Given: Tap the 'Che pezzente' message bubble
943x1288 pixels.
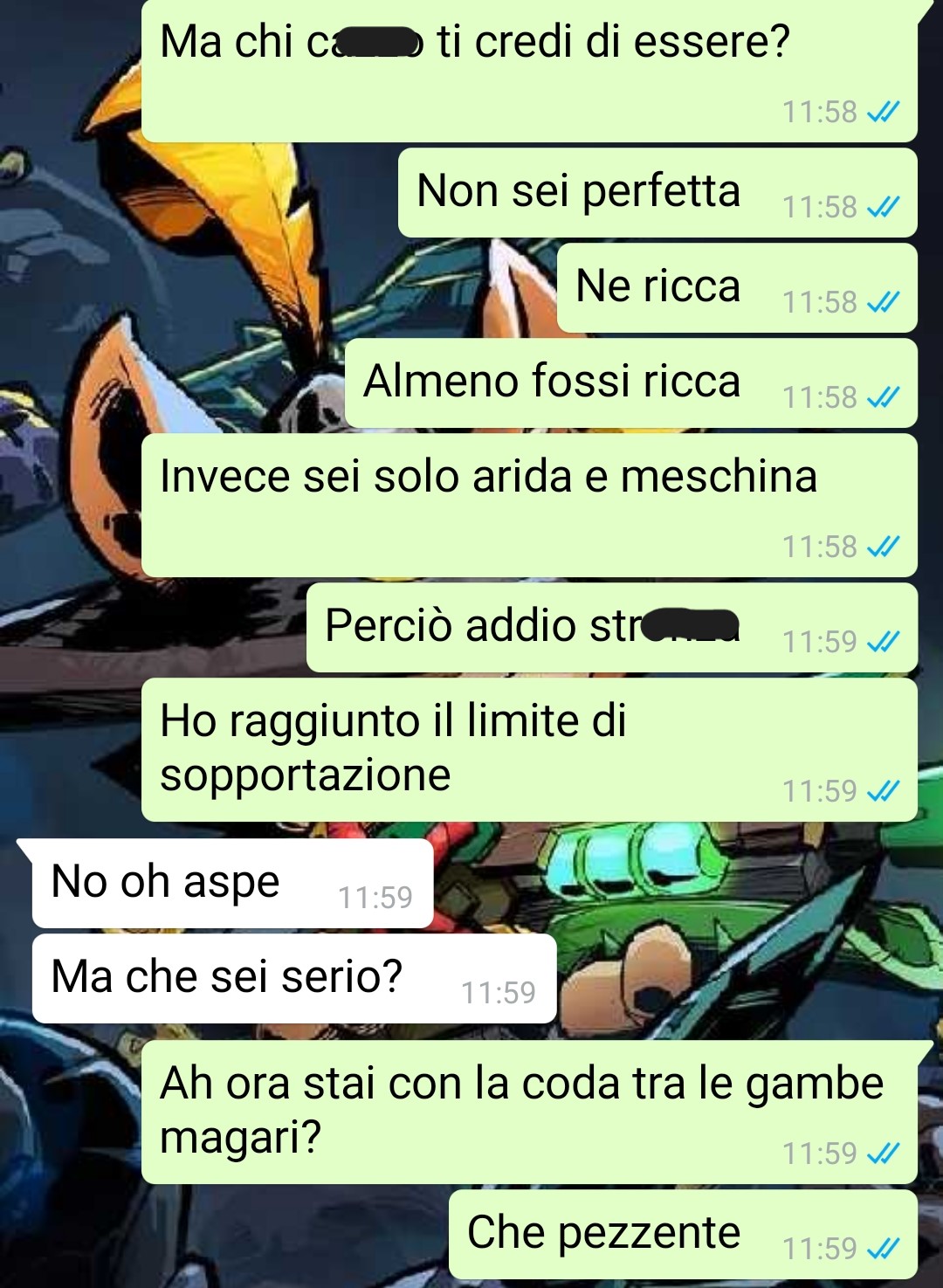Looking at the screenshot, I should [x=683, y=1234].
